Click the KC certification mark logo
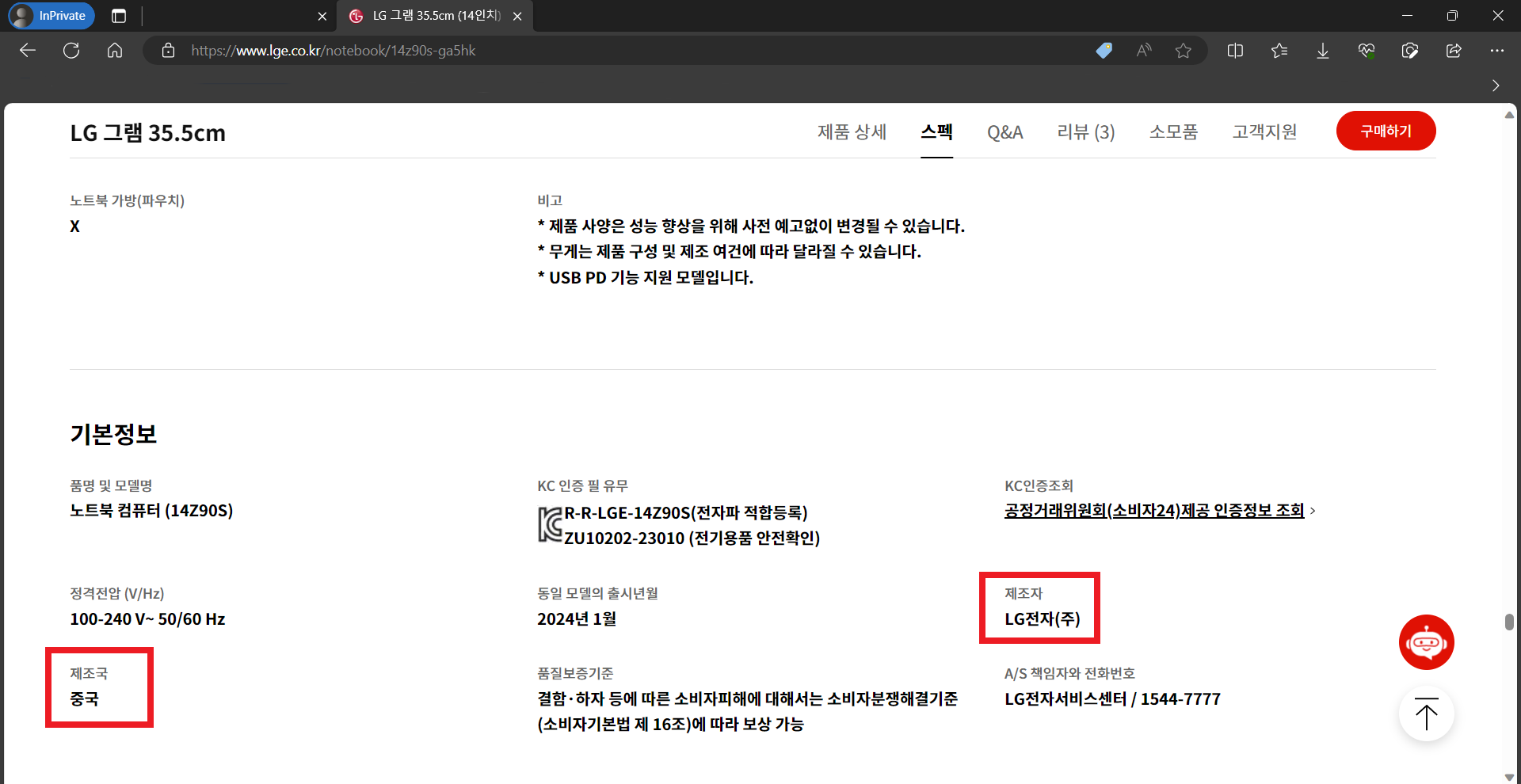The height and width of the screenshot is (784, 1521). coord(550,524)
